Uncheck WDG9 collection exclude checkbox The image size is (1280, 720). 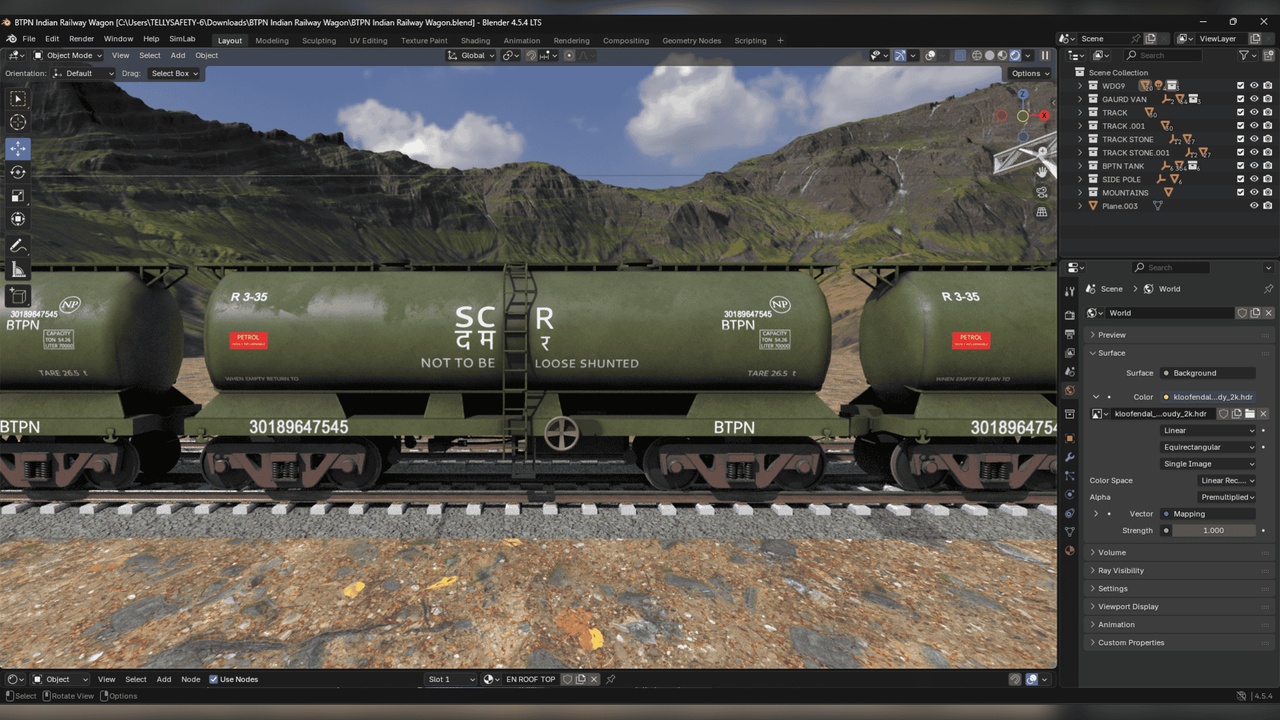[1240, 86]
